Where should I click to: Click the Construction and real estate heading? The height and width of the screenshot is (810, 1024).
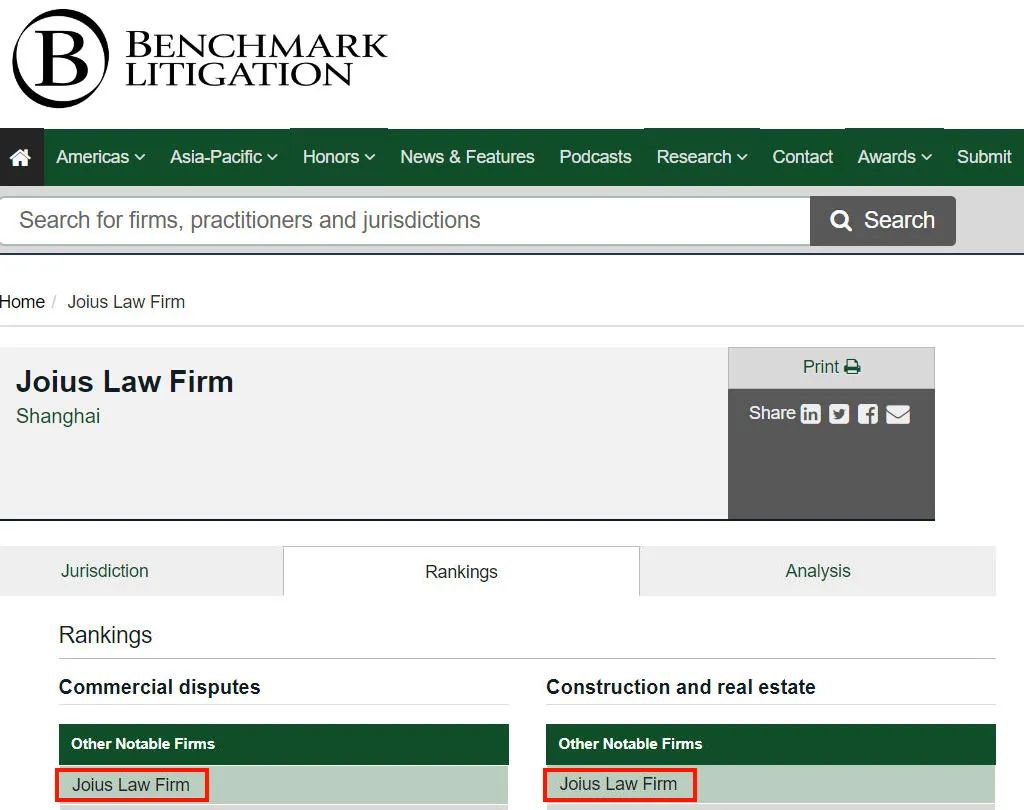pyautogui.click(x=680, y=687)
